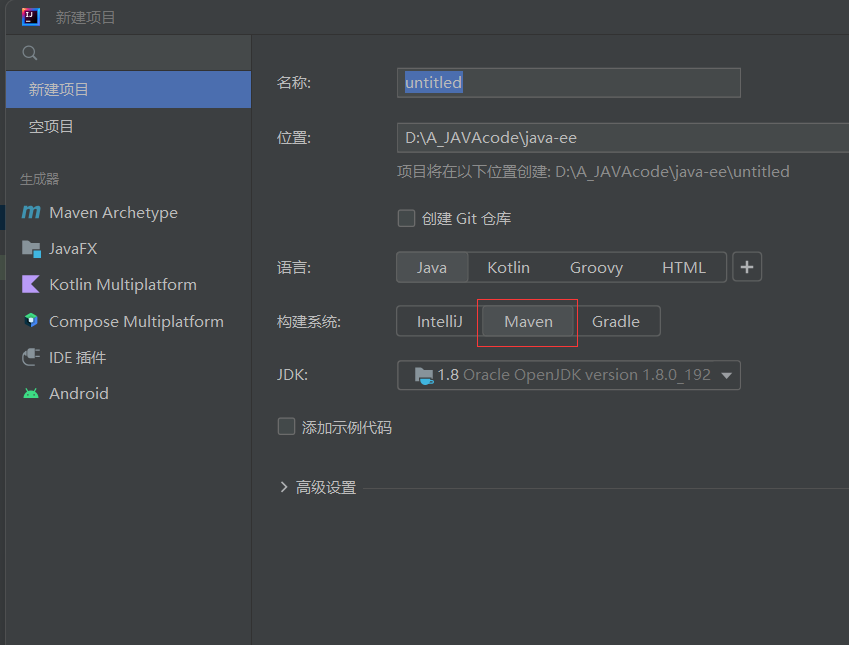The image size is (849, 645).
Task: Open the IDE 插件 generator icon
Action: click(31, 357)
